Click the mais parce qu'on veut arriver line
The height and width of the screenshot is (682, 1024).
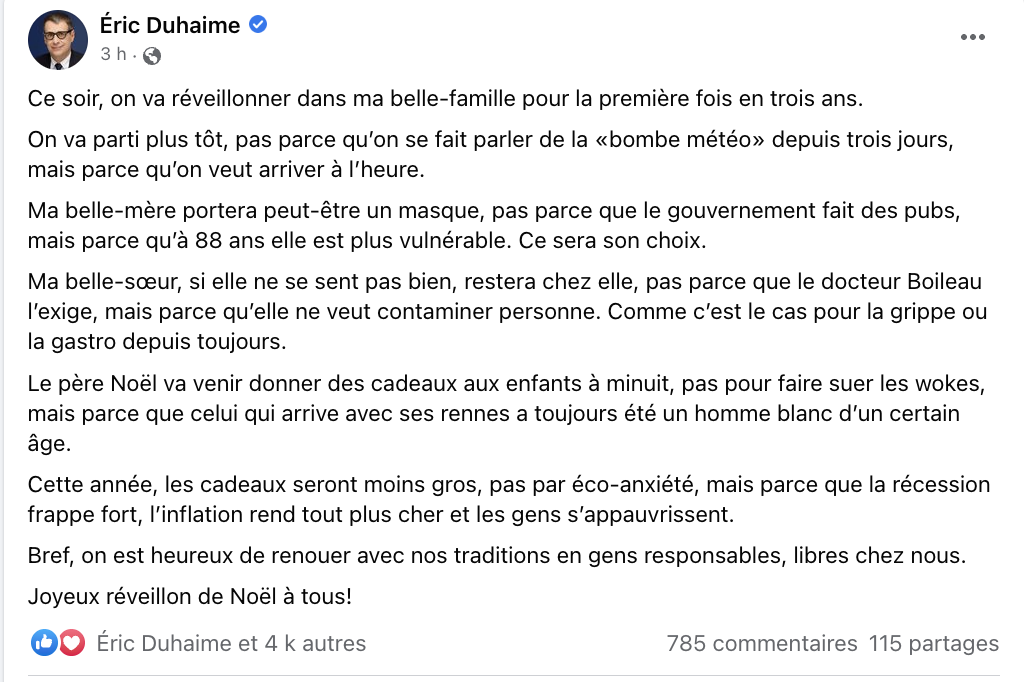(x=226, y=170)
